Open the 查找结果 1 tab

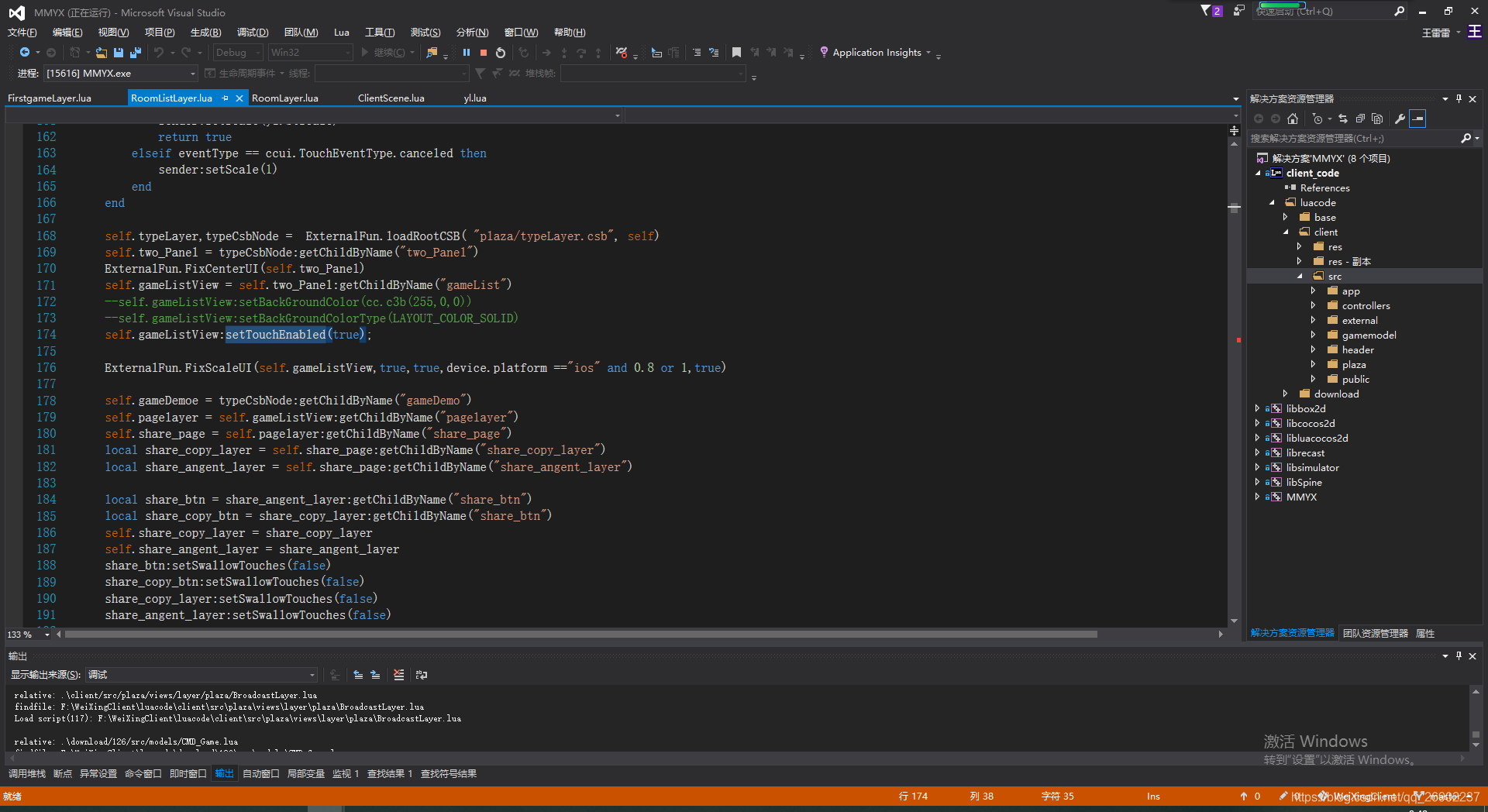point(390,774)
